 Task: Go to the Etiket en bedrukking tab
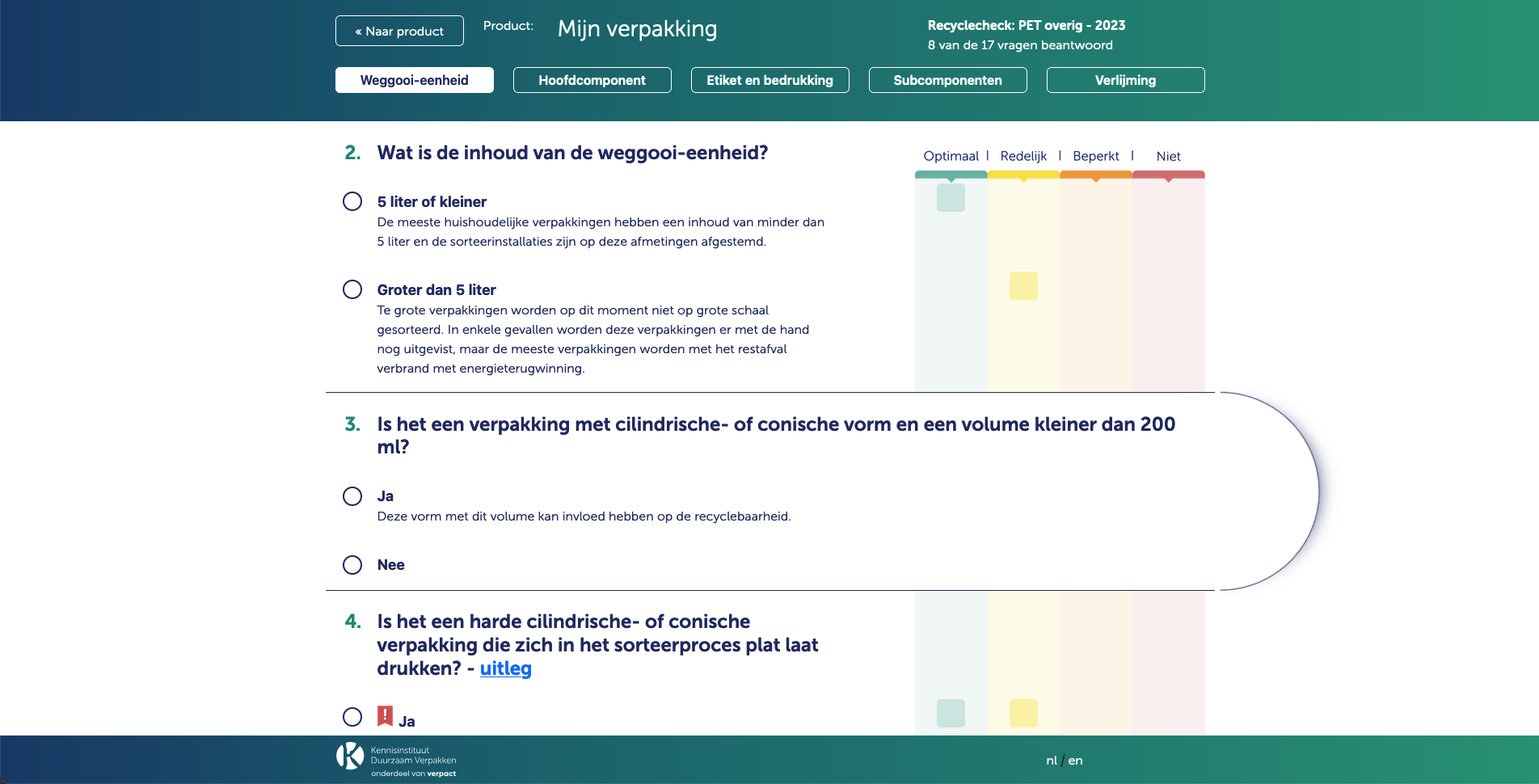click(x=769, y=80)
